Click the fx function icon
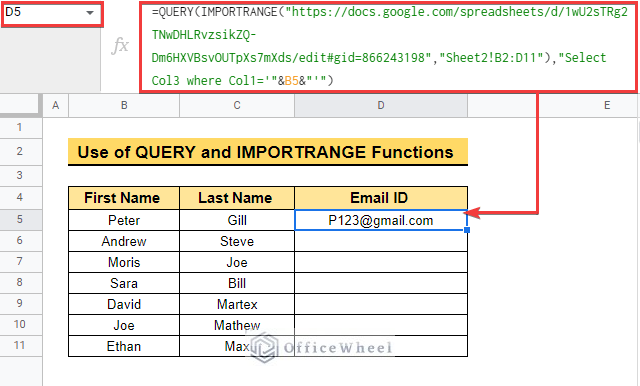 (x=120, y=45)
